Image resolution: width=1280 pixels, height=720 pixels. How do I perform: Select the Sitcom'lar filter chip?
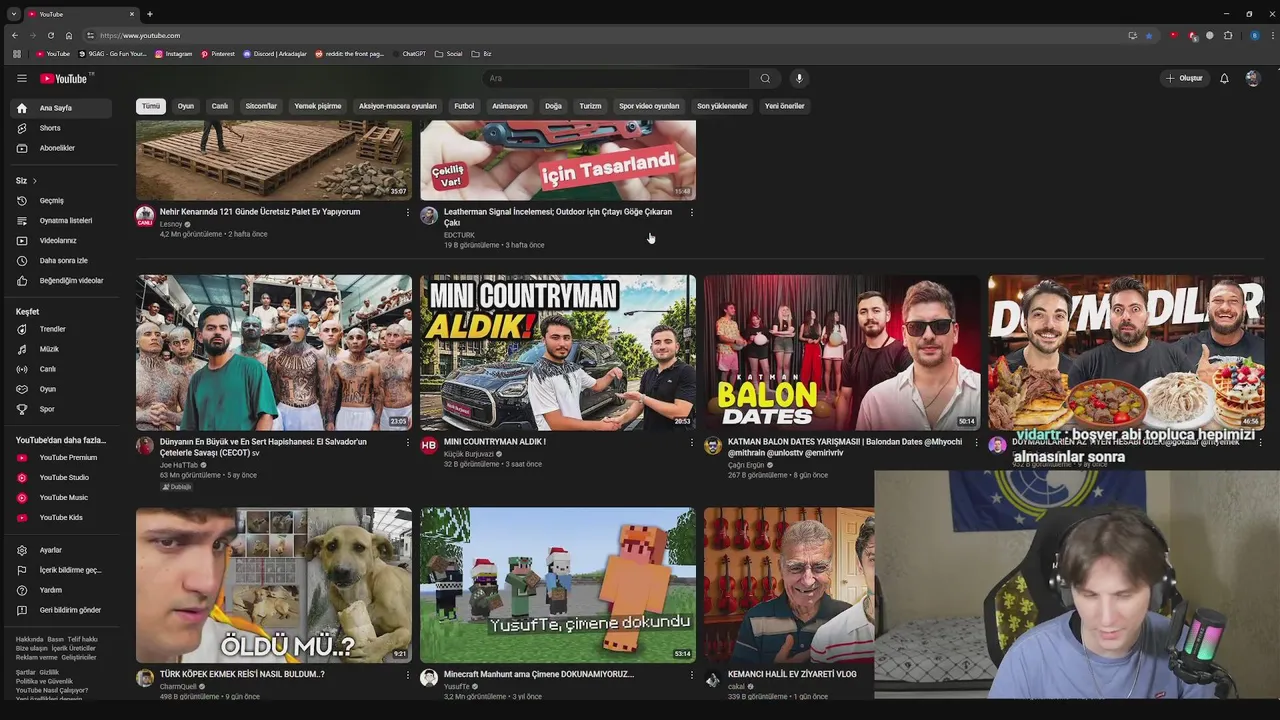[261, 106]
